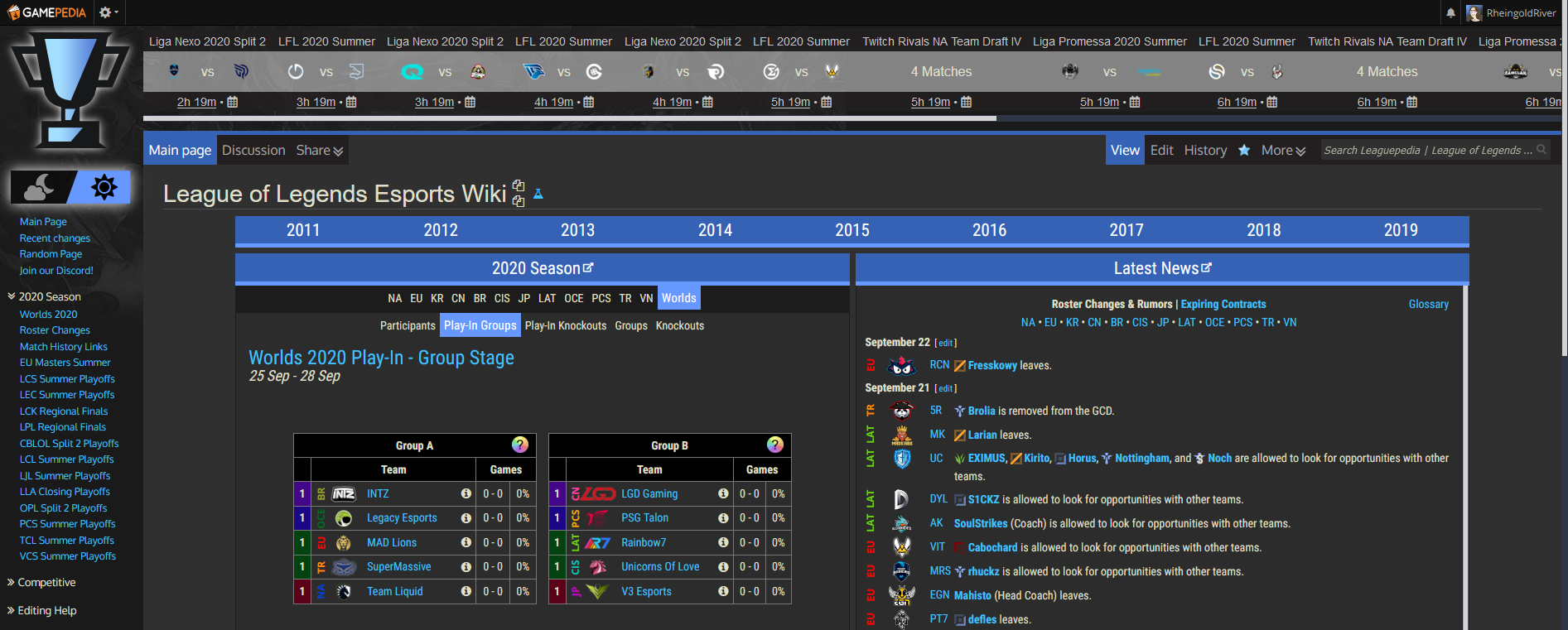The image size is (1568, 630).
Task: Show info for Legacy Esports
Action: click(466, 517)
